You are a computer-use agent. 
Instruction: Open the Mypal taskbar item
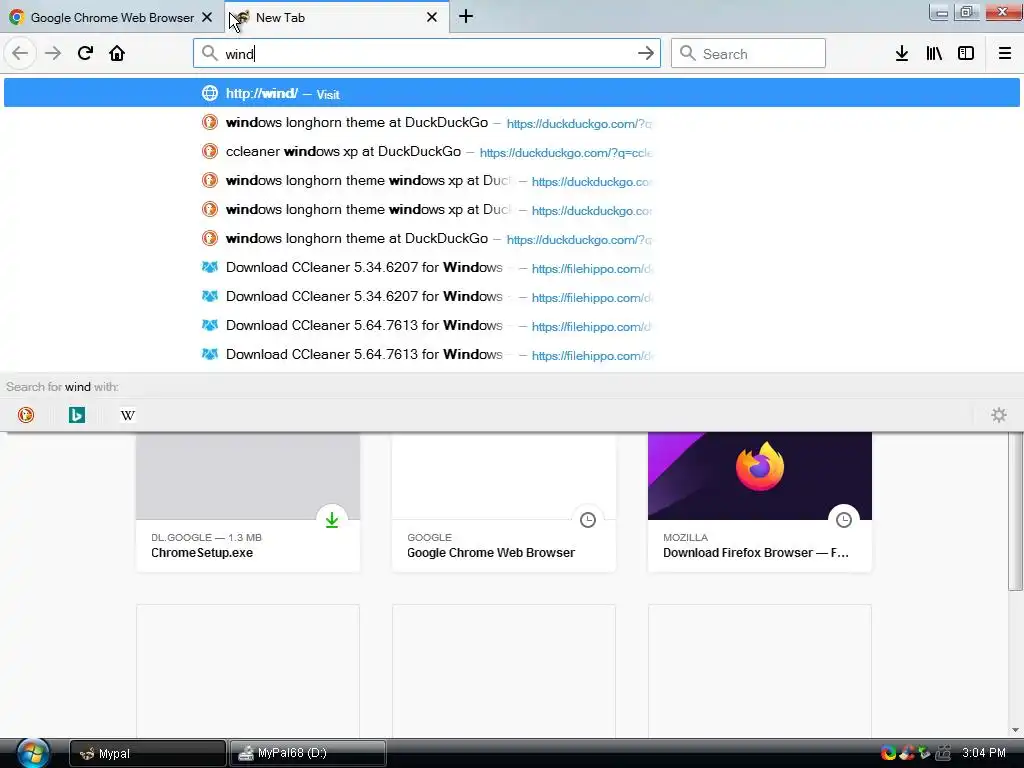148,754
